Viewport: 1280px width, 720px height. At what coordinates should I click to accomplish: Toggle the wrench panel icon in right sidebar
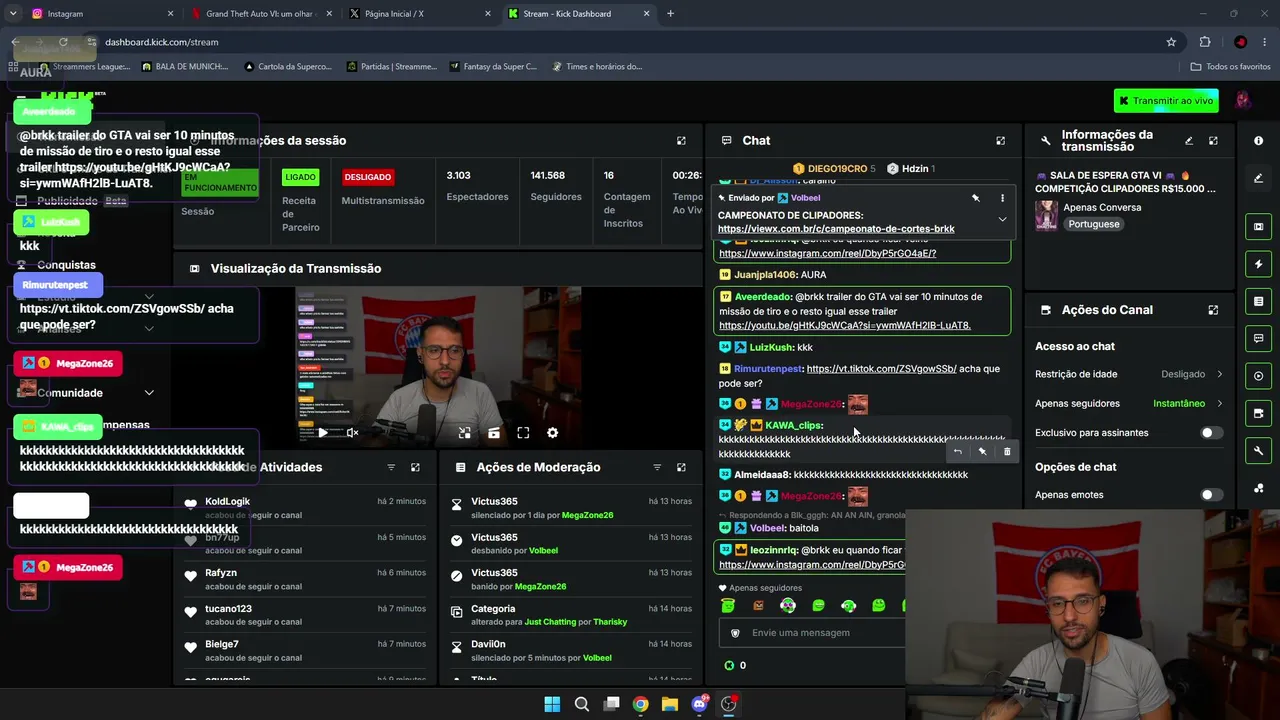[x=1258, y=451]
